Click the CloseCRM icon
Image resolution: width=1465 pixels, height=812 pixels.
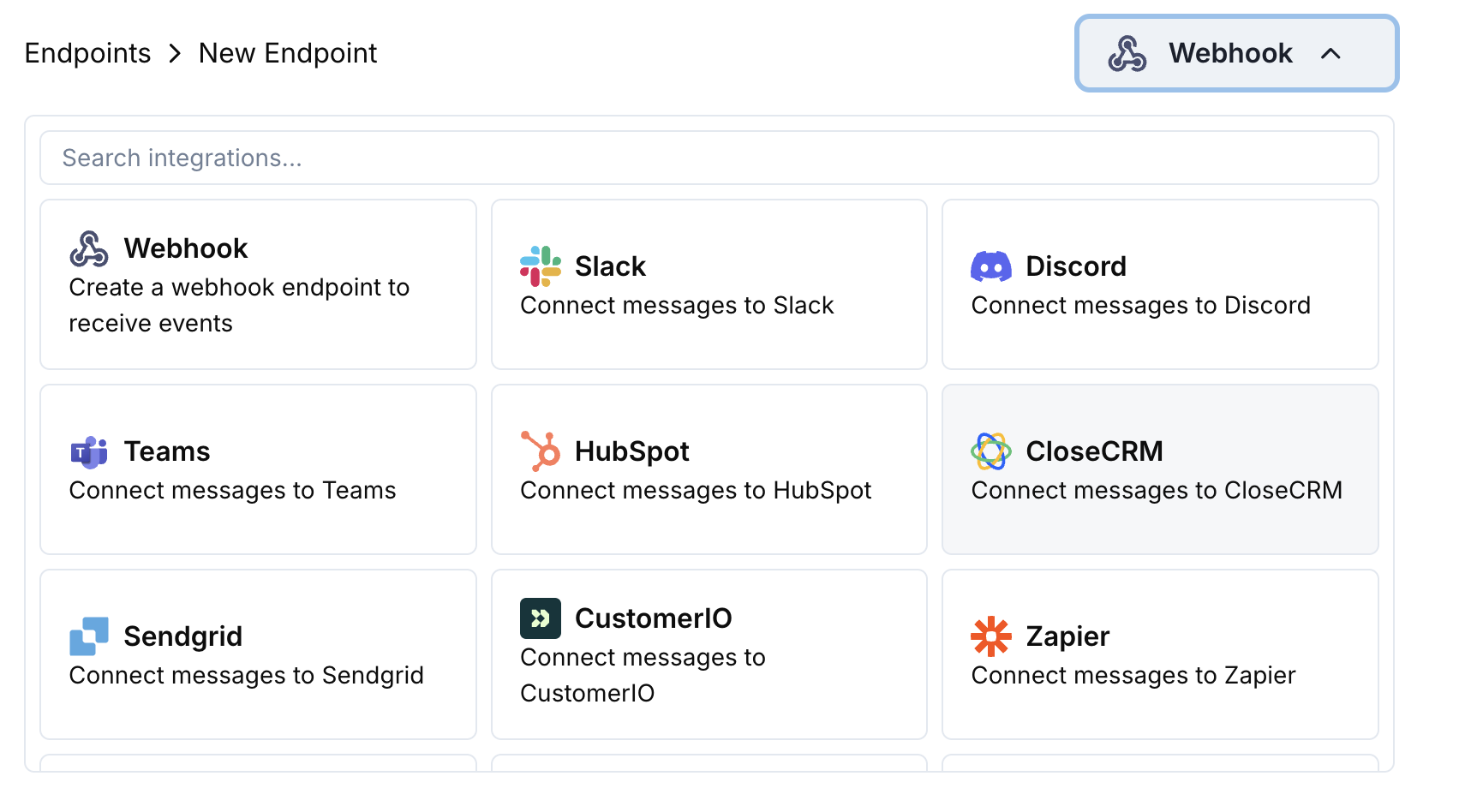click(x=991, y=451)
